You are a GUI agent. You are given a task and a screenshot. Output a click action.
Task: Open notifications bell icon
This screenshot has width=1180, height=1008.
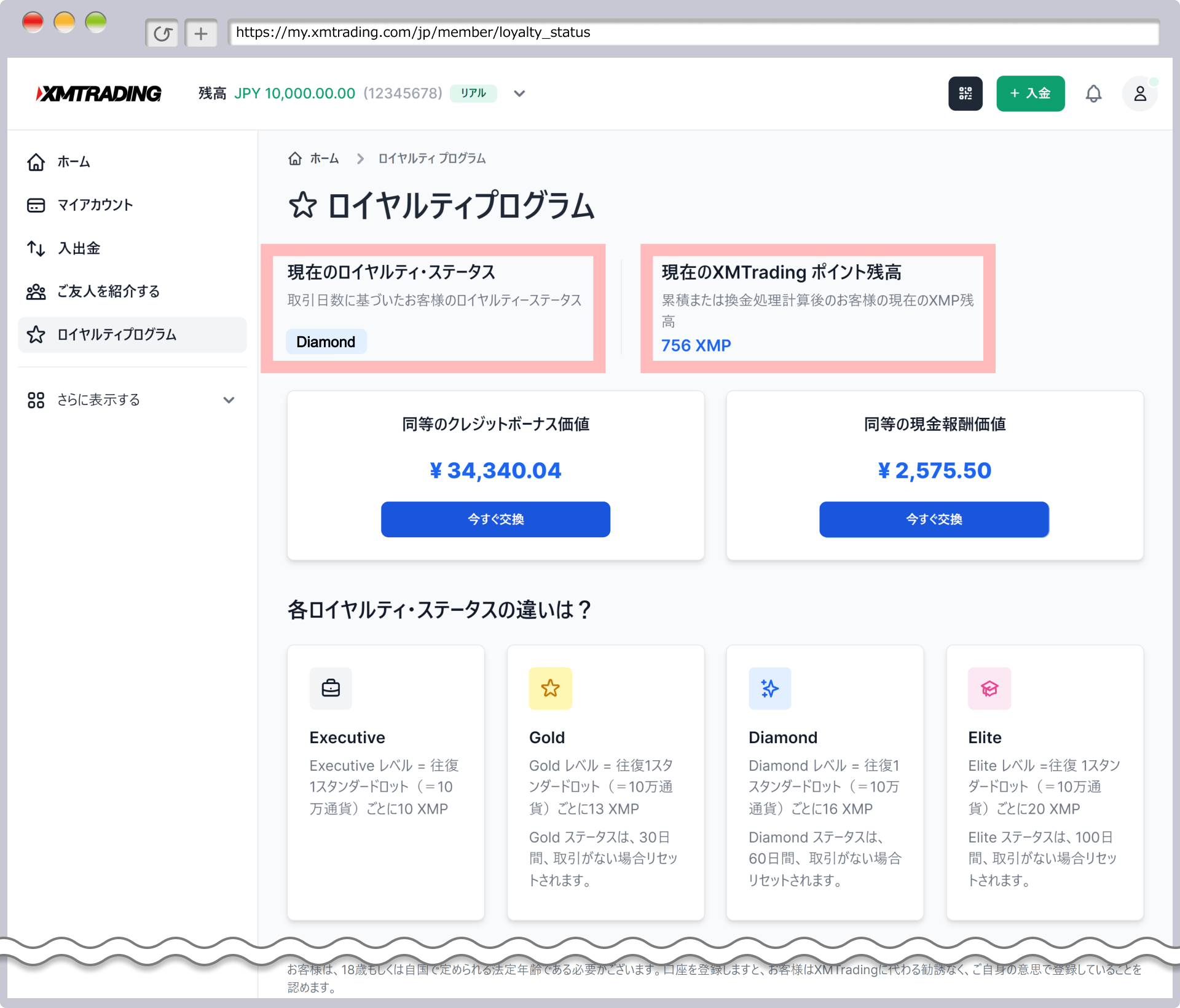click(1093, 93)
